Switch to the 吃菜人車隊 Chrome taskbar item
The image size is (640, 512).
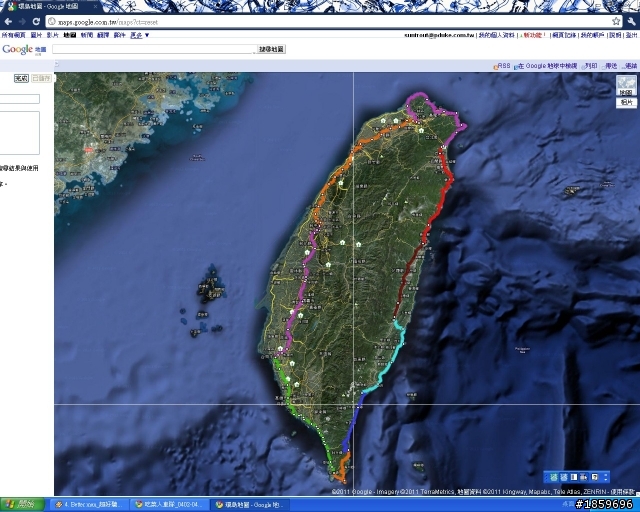click(x=169, y=505)
